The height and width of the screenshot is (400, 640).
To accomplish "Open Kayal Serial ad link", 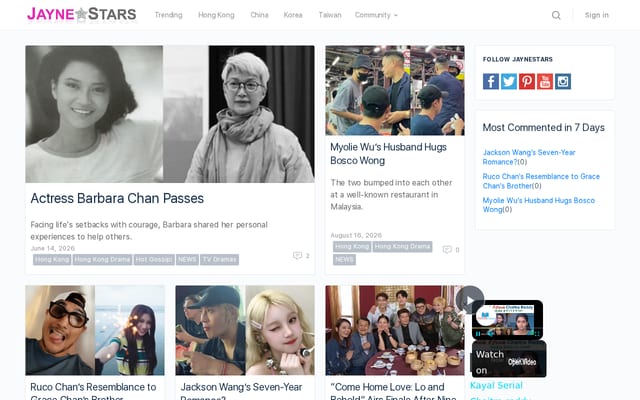I will tap(496, 385).
